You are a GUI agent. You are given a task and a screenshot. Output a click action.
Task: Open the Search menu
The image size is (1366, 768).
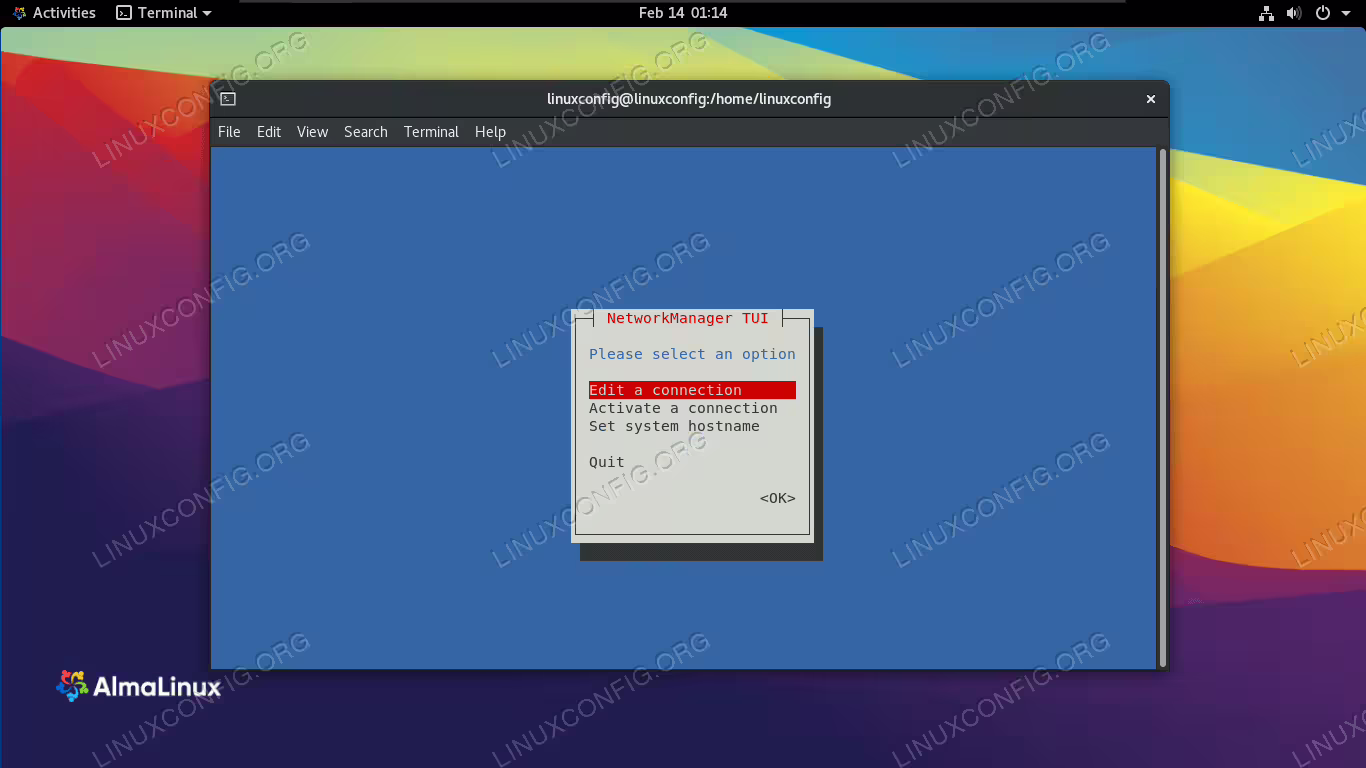(366, 132)
